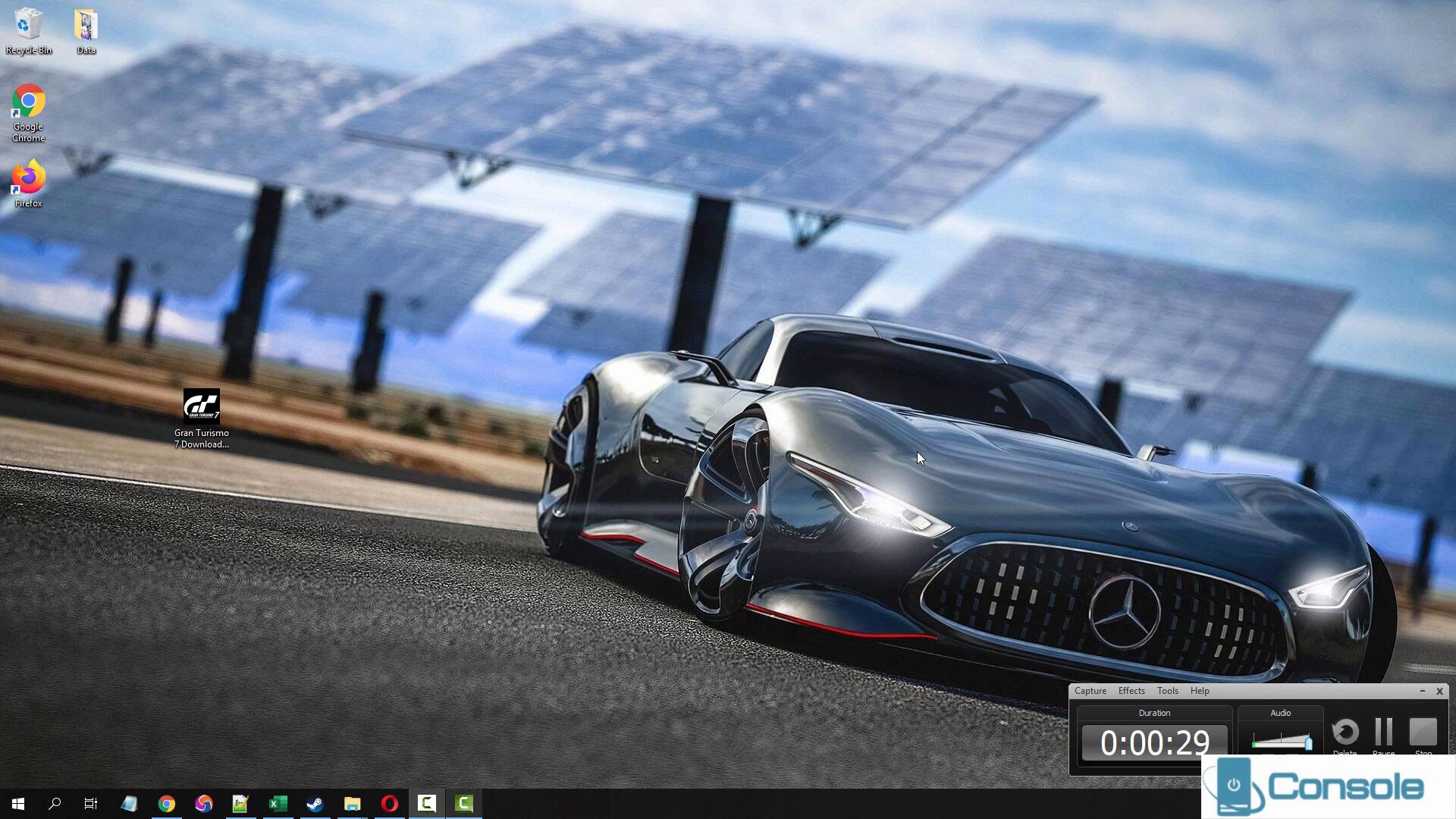Open Excel from the taskbar
This screenshot has height=819, width=1456.
pyautogui.click(x=278, y=803)
